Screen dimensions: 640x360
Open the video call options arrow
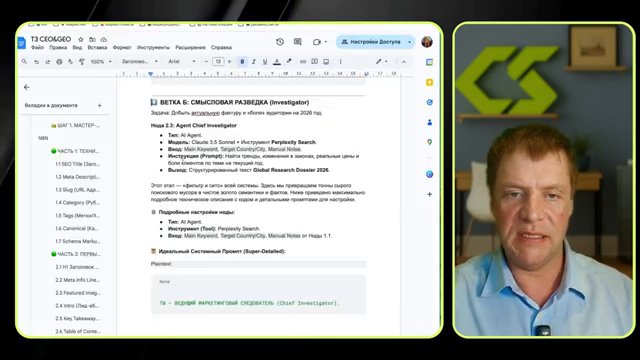[x=326, y=42]
